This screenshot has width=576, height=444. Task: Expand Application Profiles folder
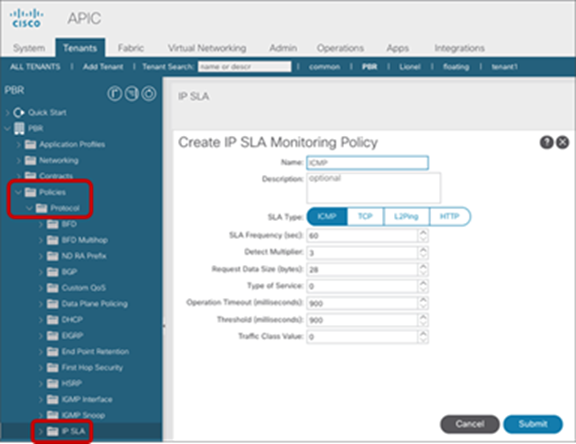tap(18, 144)
